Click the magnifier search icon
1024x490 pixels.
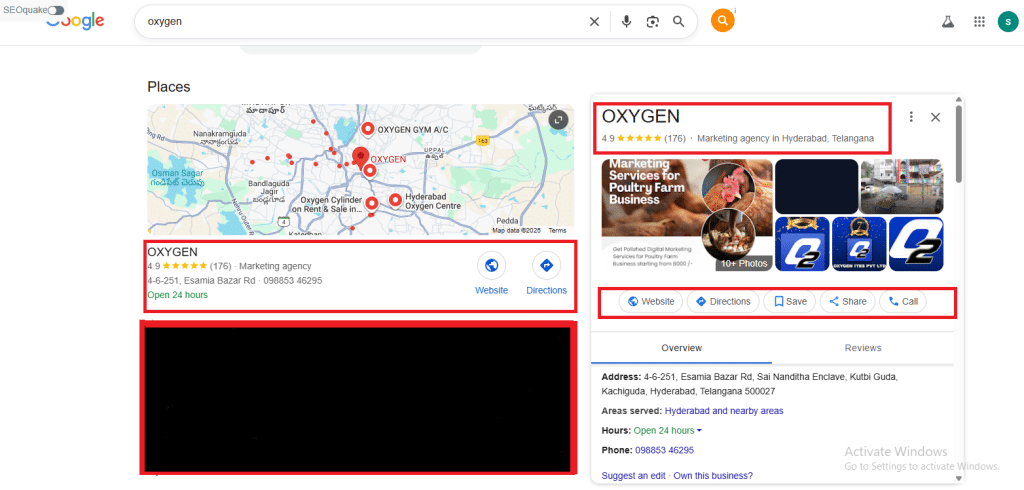coord(679,21)
